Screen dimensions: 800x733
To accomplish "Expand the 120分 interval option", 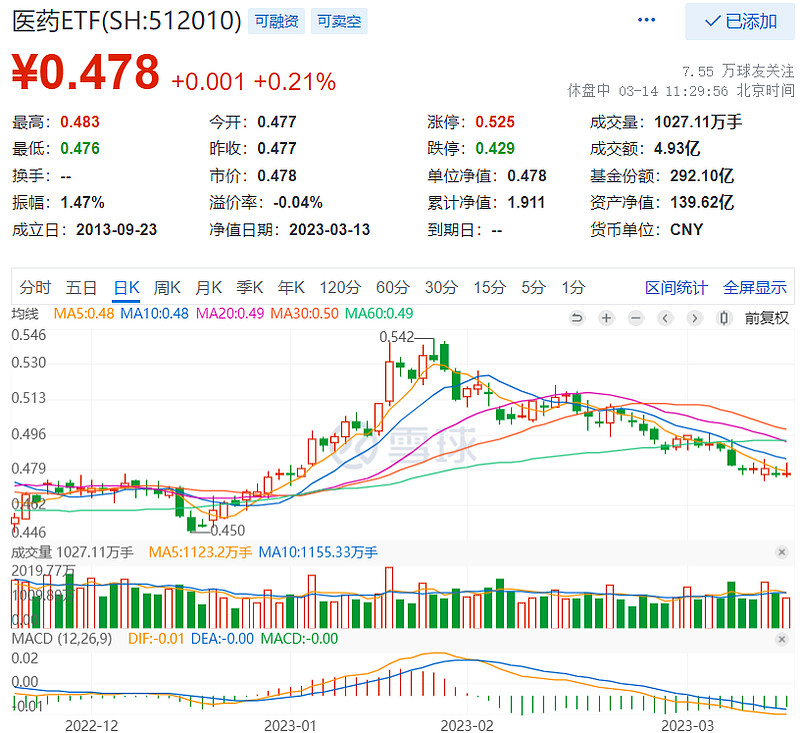I will (x=340, y=286).
